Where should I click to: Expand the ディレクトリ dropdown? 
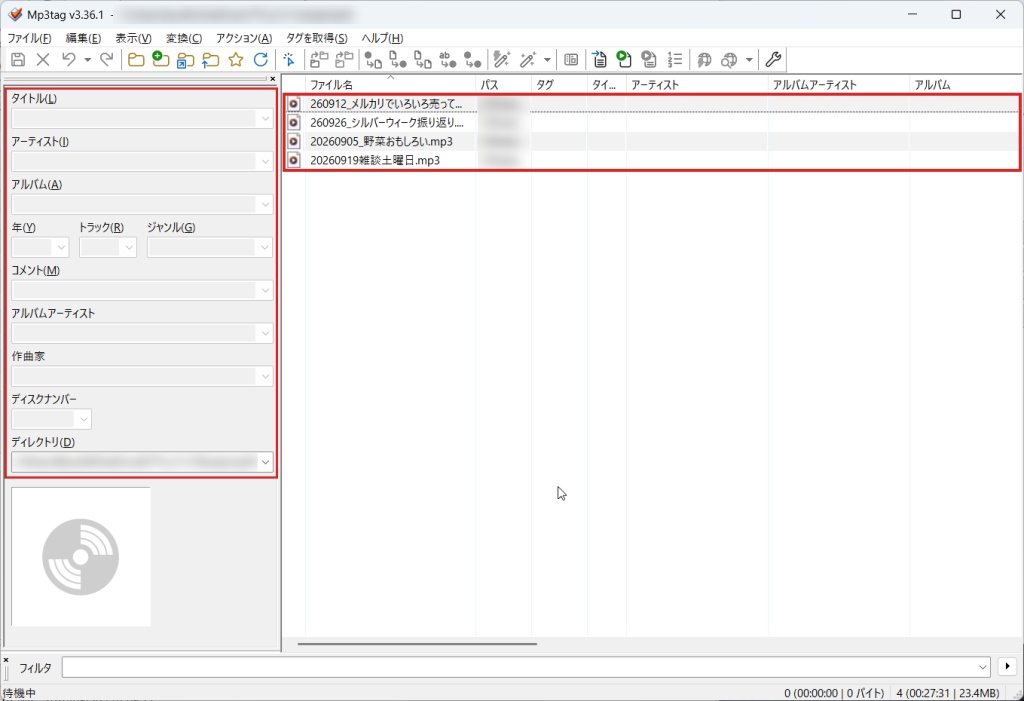[x=265, y=462]
